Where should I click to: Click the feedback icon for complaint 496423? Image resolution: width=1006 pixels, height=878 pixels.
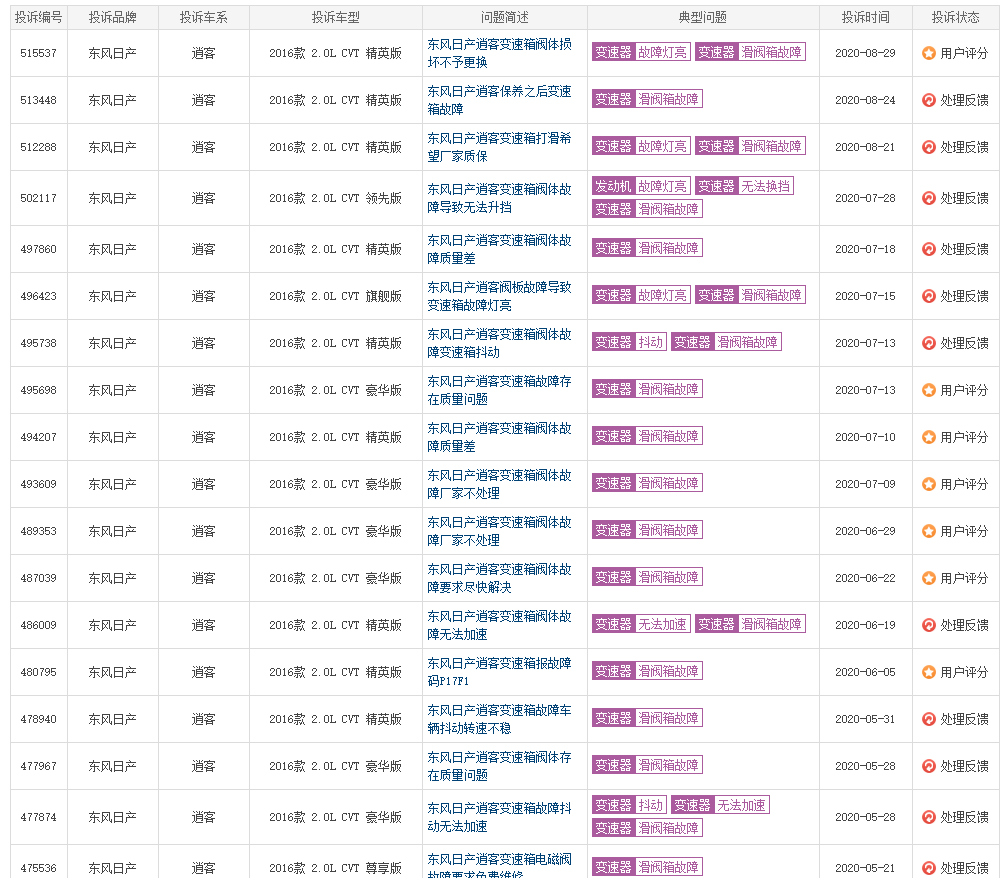pos(928,296)
